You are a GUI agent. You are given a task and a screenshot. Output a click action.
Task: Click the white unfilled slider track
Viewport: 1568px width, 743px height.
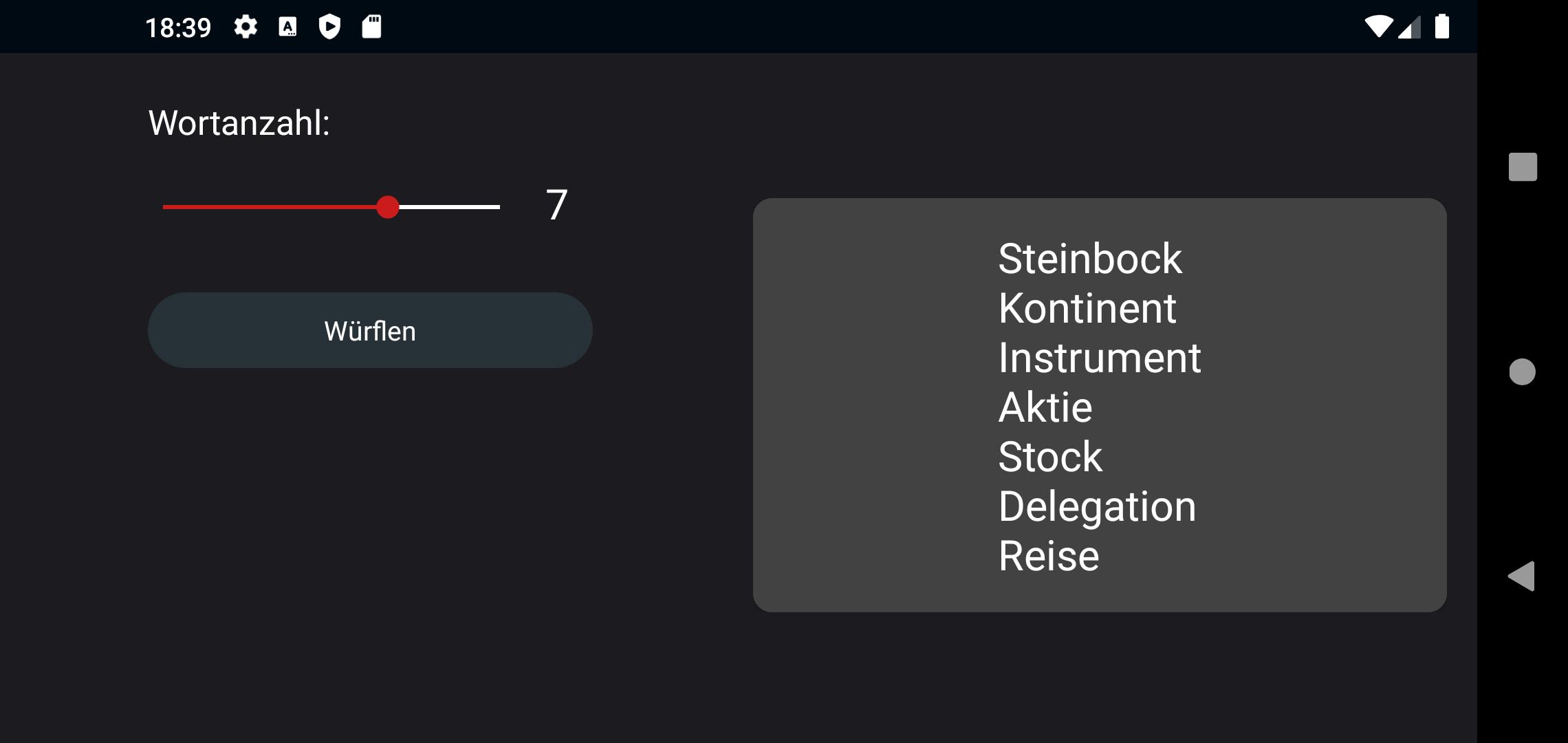pos(450,207)
